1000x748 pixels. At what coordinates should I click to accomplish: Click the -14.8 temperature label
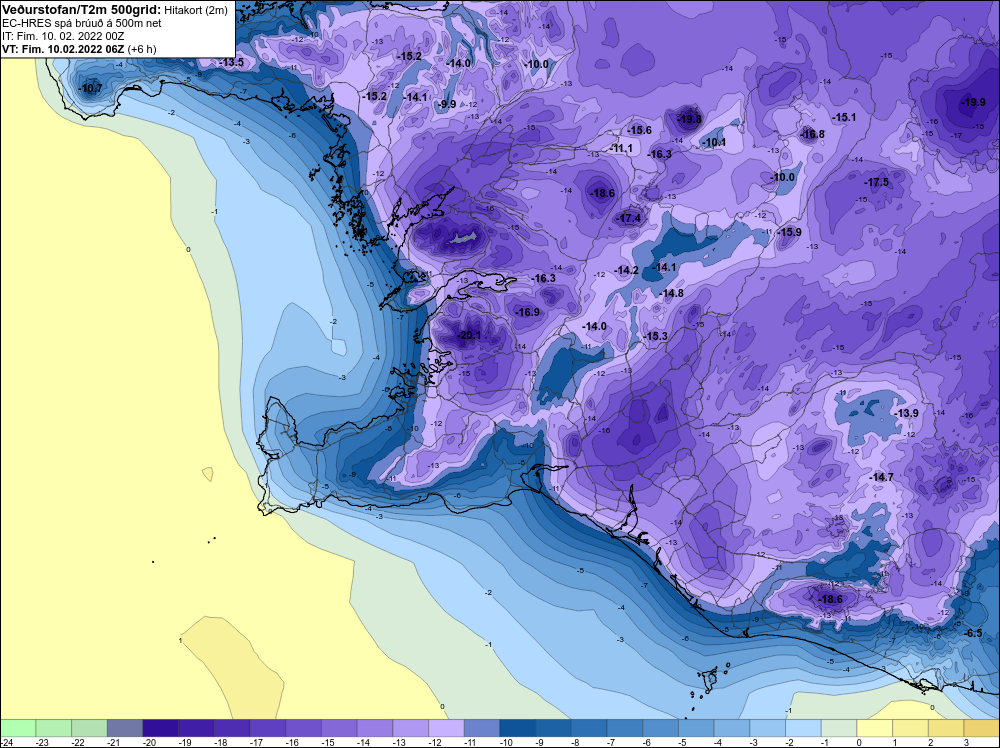click(x=672, y=293)
